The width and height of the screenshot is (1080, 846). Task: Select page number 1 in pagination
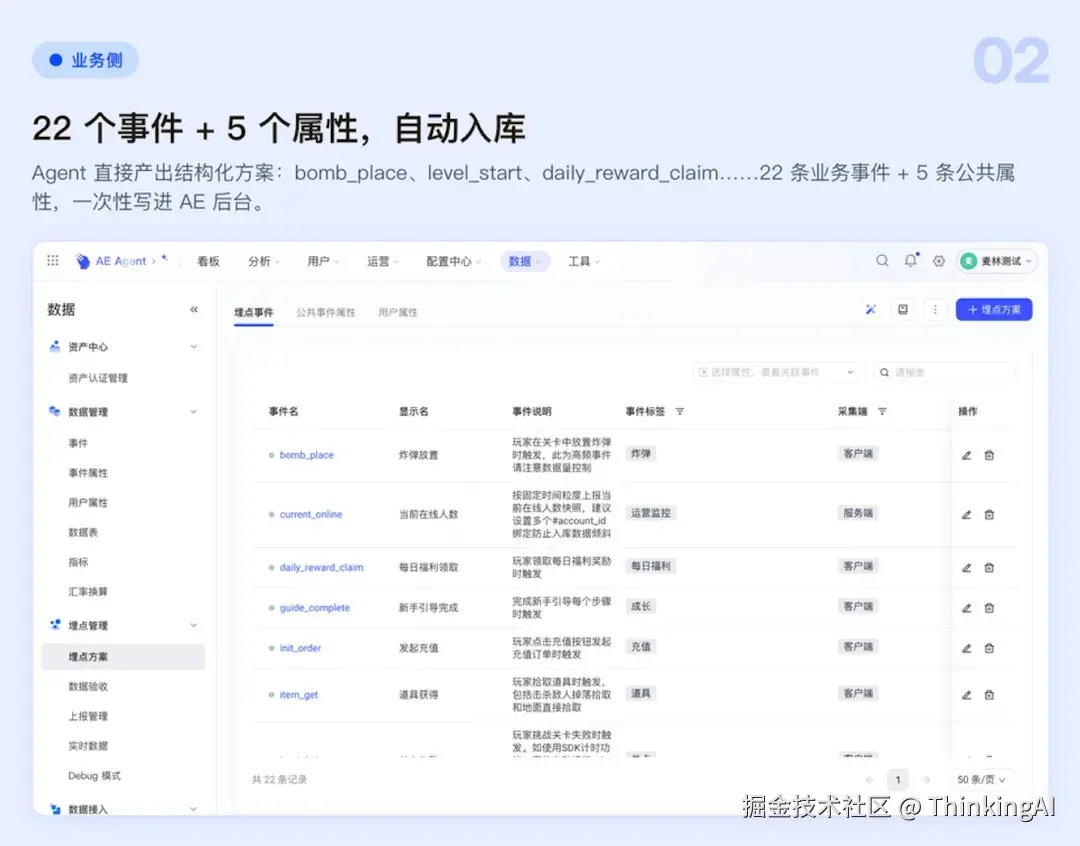[897, 779]
